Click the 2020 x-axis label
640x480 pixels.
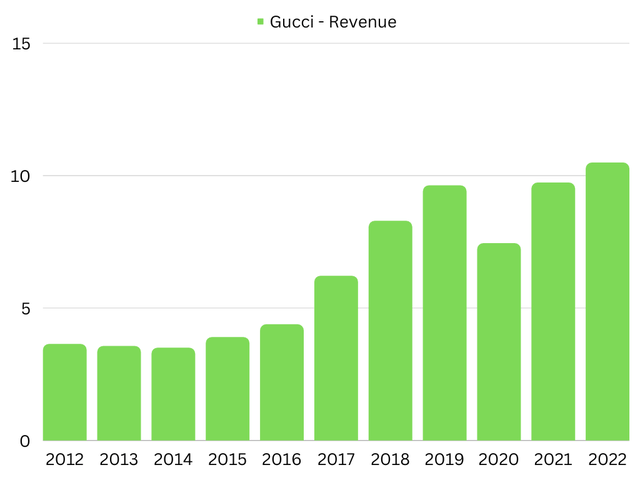coord(499,460)
